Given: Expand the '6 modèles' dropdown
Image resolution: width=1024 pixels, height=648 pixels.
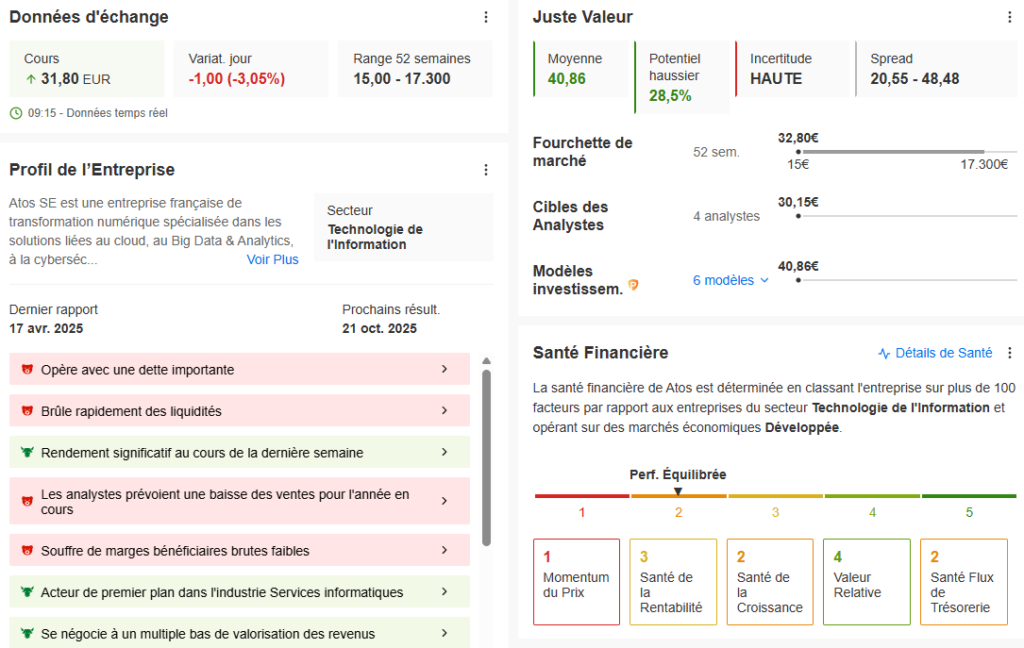Looking at the screenshot, I should [x=731, y=281].
